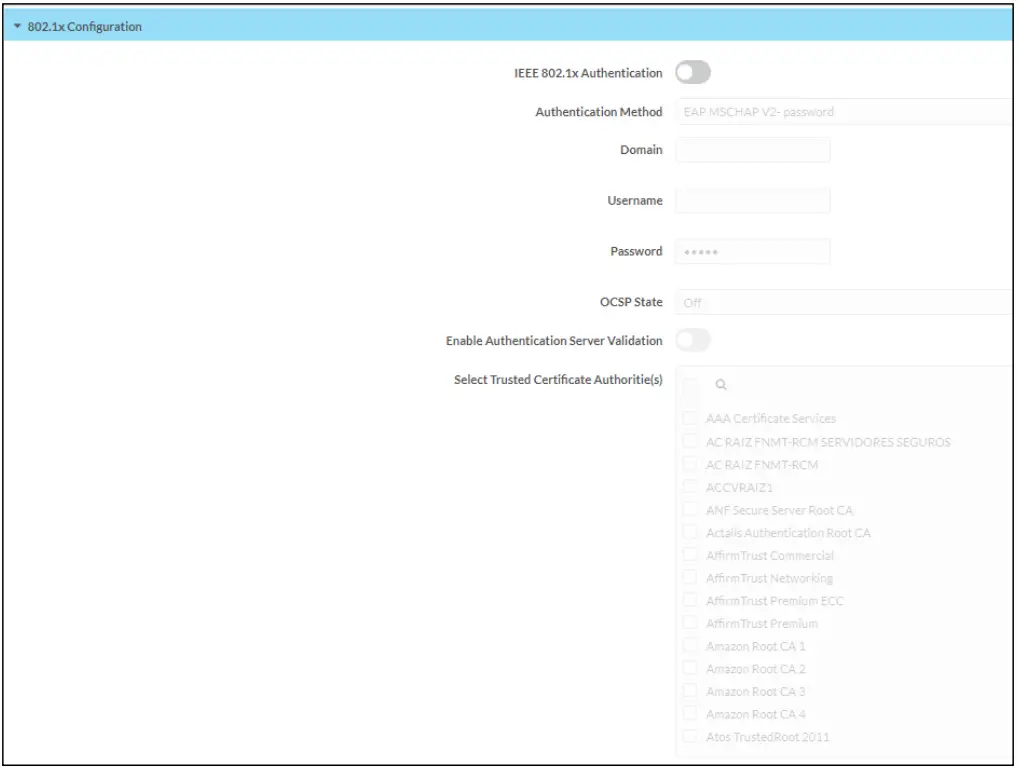Screen dimensions: 1020x769
Task: Select the Amazon Root CA 1 checkbox
Action: click(690, 646)
